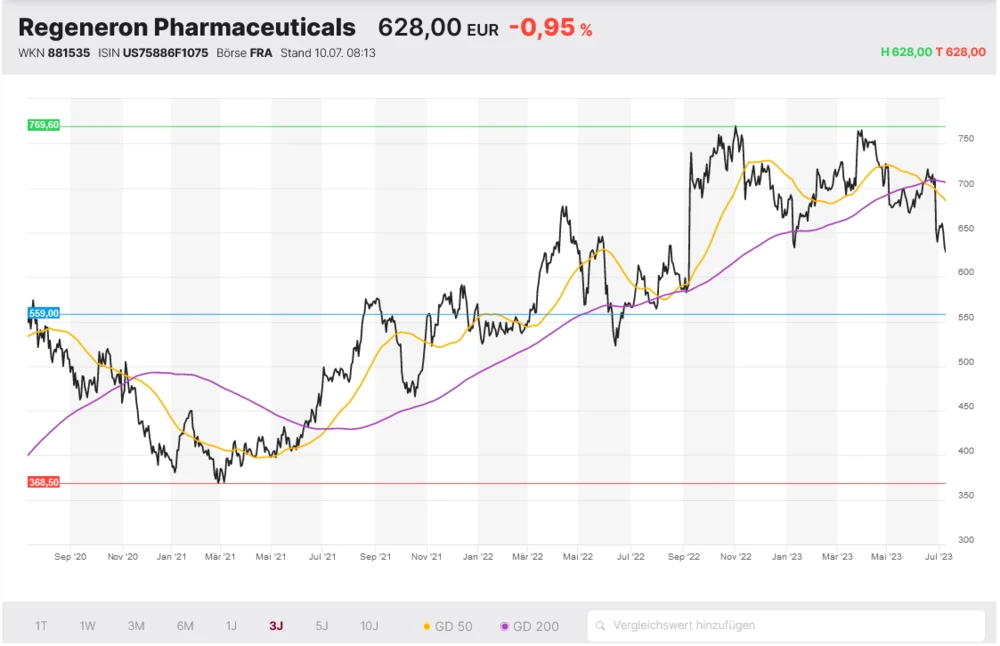Click the magnifier icon in comparison search
This screenshot has width=1000, height=646.
pyautogui.click(x=601, y=626)
